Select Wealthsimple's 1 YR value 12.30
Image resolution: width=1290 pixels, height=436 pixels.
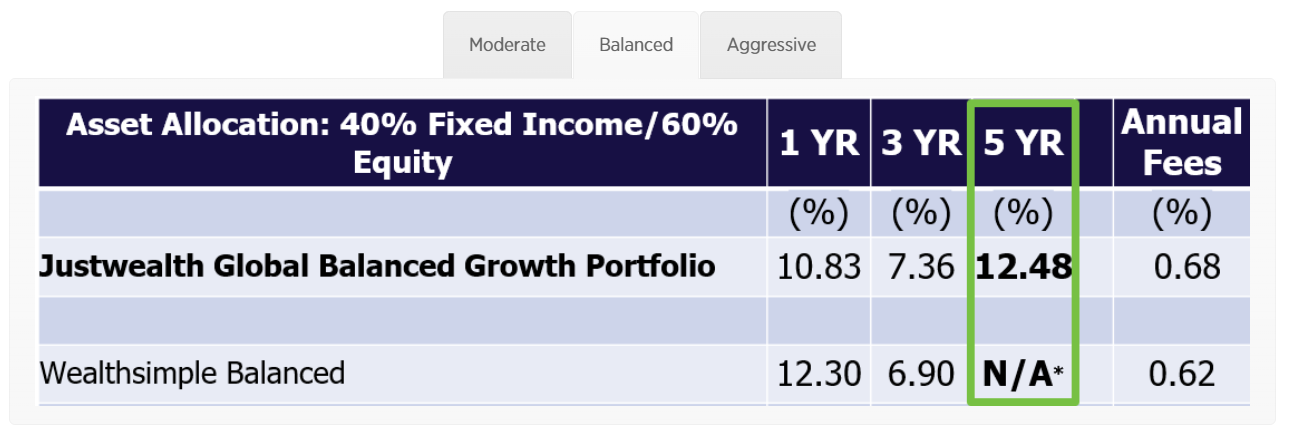pos(819,374)
